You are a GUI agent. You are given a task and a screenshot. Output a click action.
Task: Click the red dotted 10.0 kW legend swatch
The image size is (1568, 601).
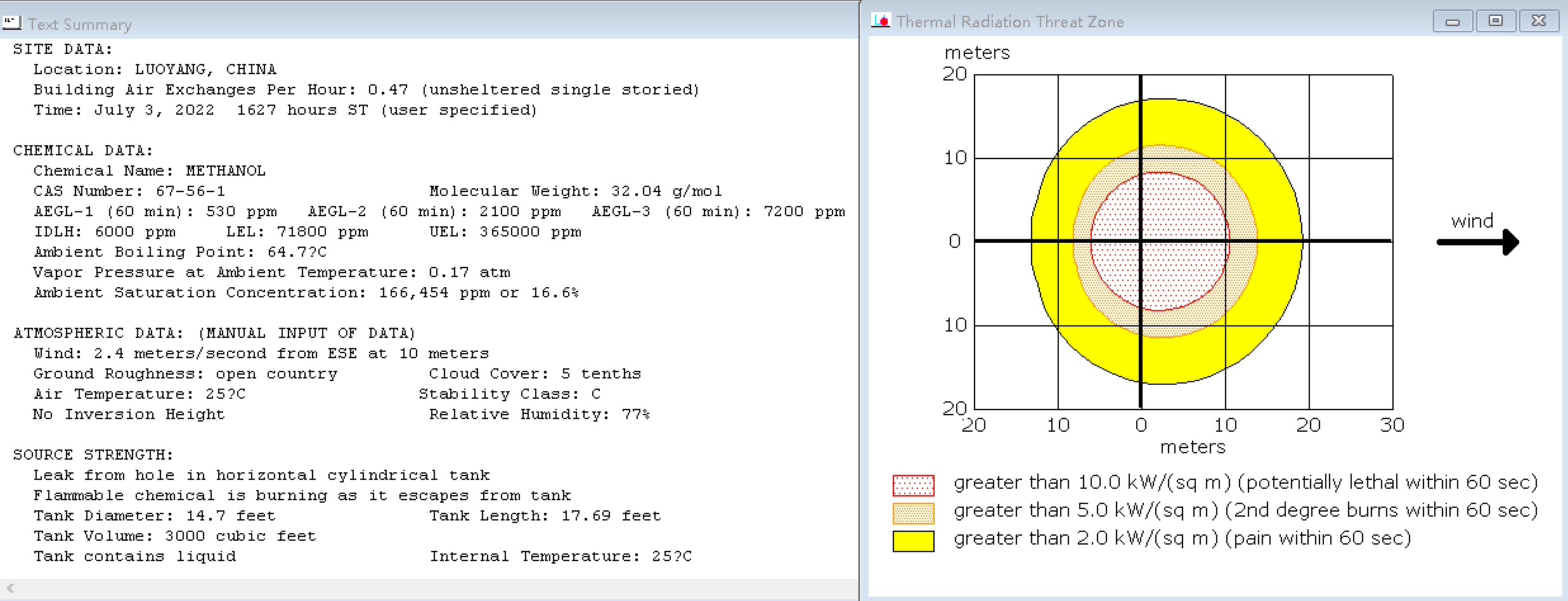pyautogui.click(x=913, y=485)
